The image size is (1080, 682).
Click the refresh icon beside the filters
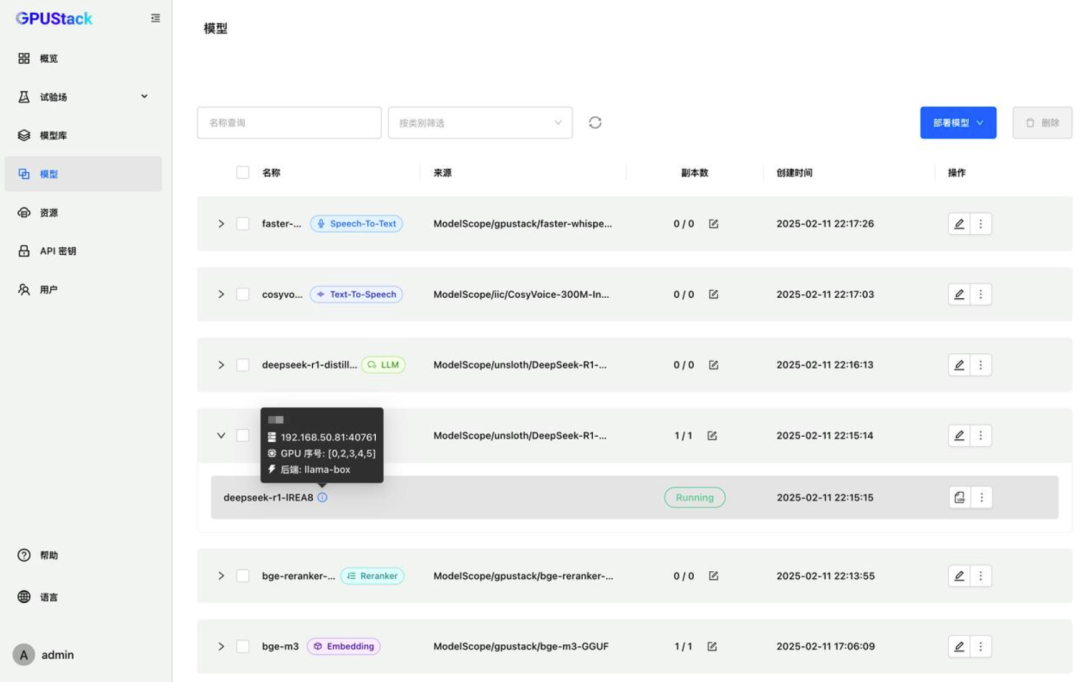coord(595,122)
